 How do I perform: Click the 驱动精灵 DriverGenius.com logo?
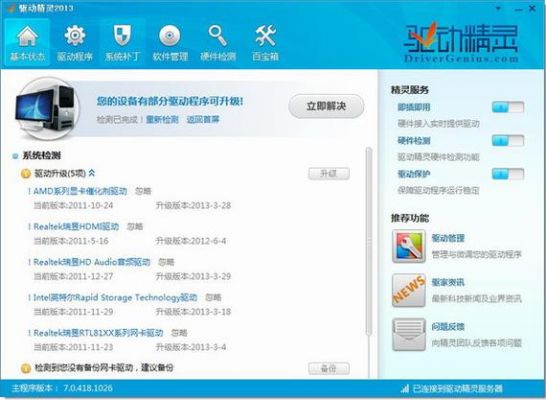click(x=461, y=42)
